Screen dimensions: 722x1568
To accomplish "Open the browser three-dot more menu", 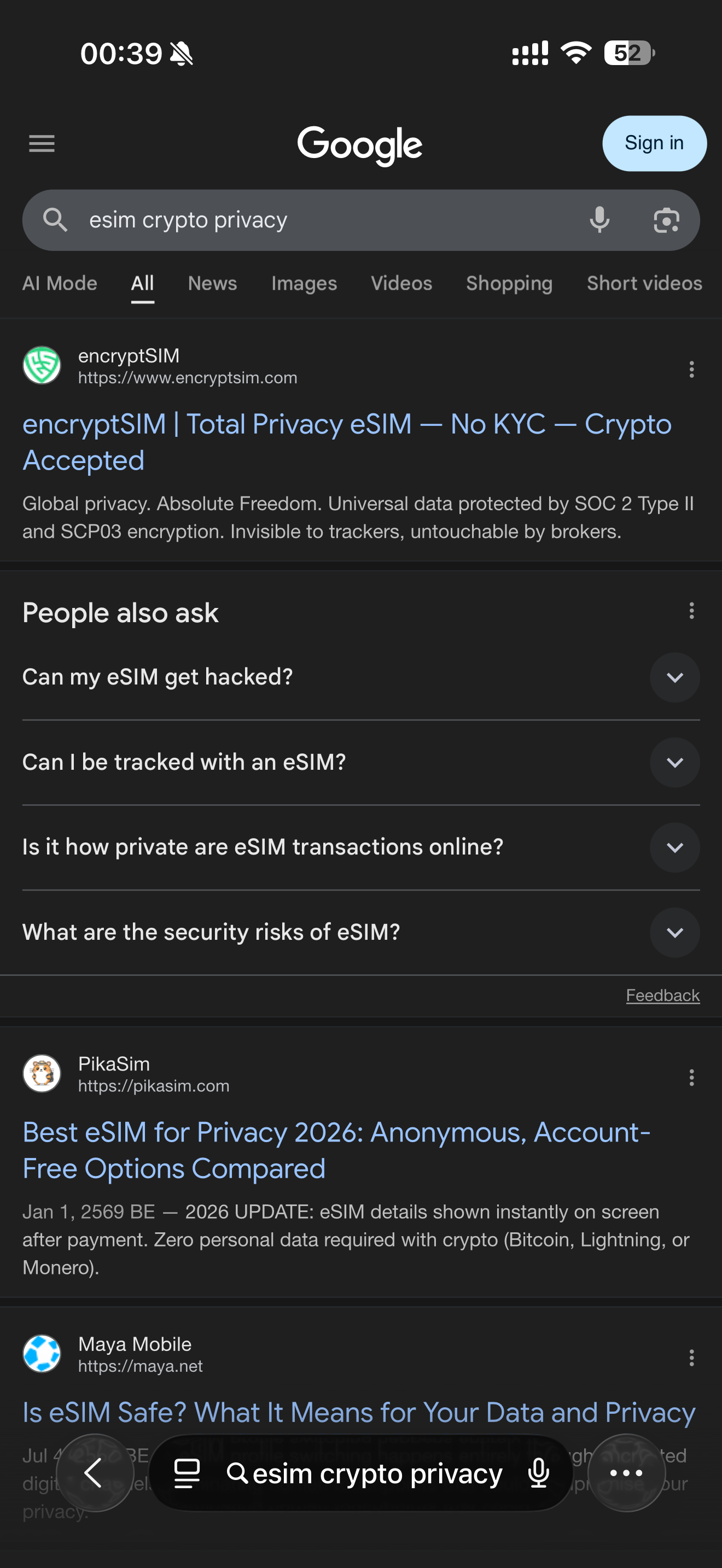I will (626, 1473).
